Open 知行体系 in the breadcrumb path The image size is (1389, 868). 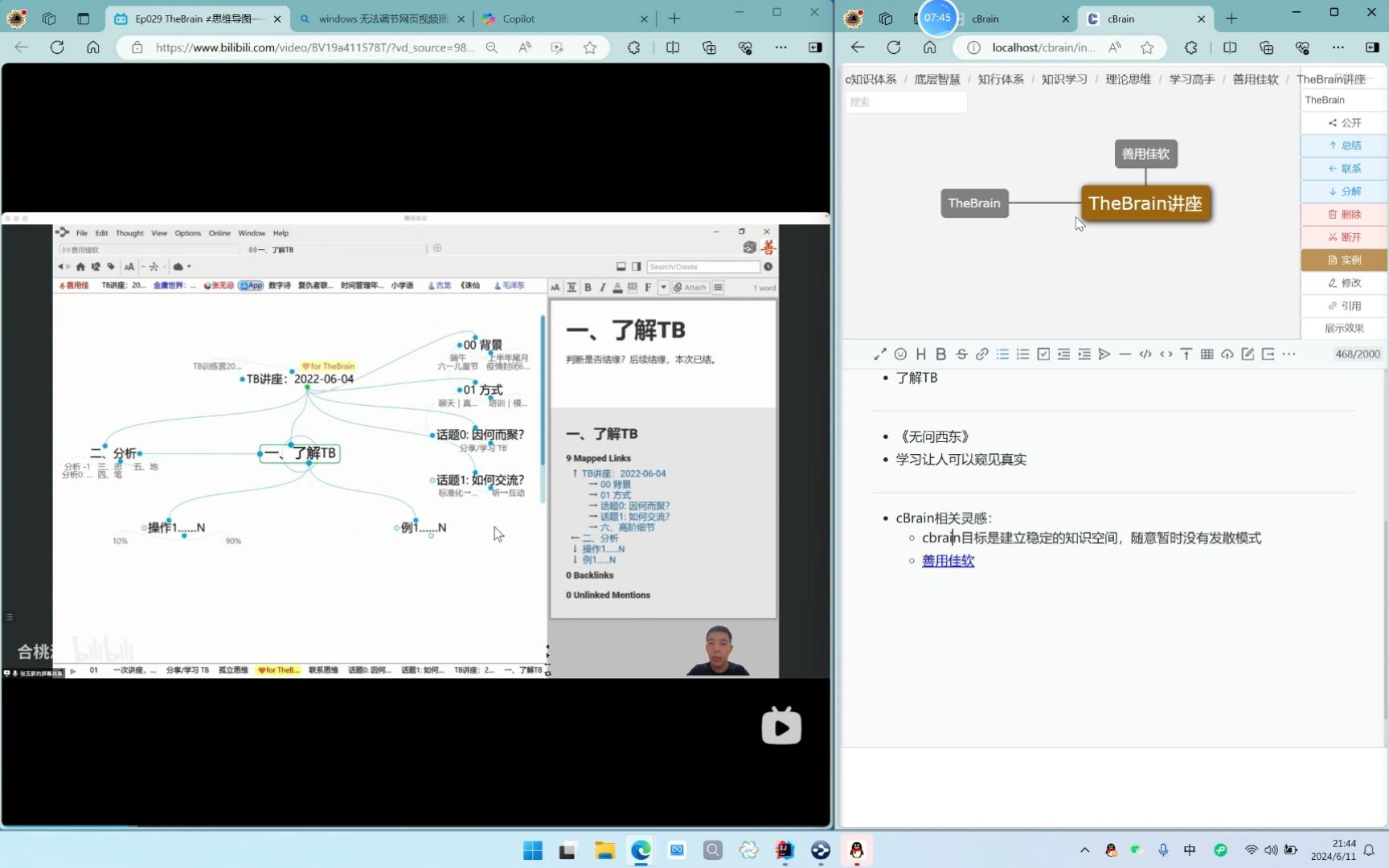[x=1001, y=79]
